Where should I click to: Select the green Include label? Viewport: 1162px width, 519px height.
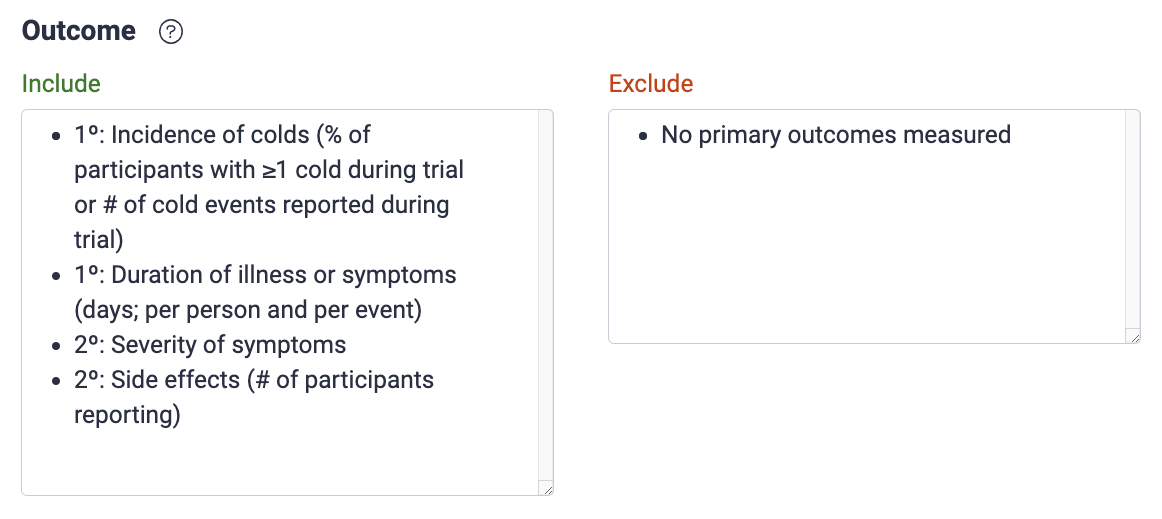tap(61, 83)
